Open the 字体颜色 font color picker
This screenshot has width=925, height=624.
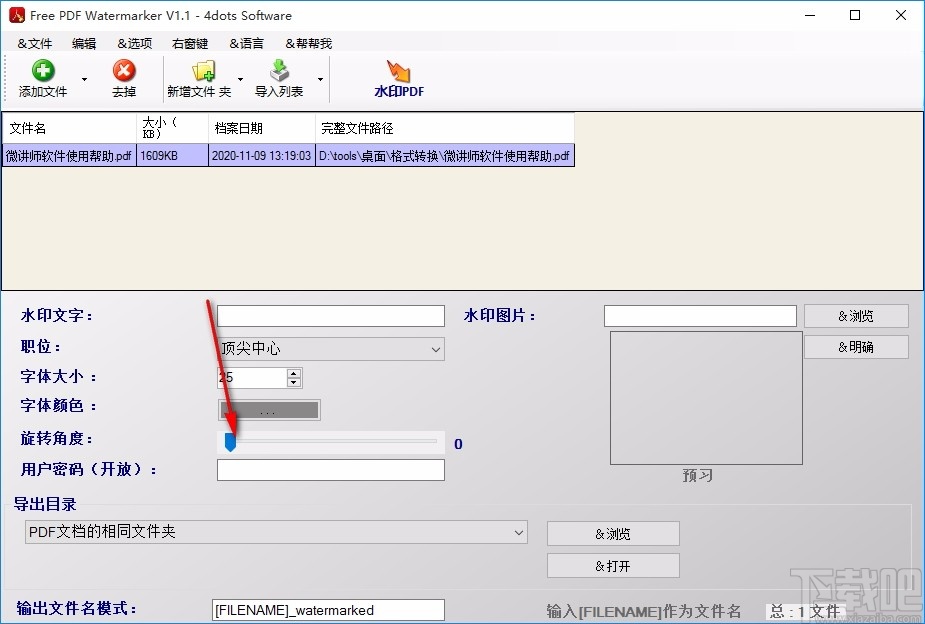(269, 410)
